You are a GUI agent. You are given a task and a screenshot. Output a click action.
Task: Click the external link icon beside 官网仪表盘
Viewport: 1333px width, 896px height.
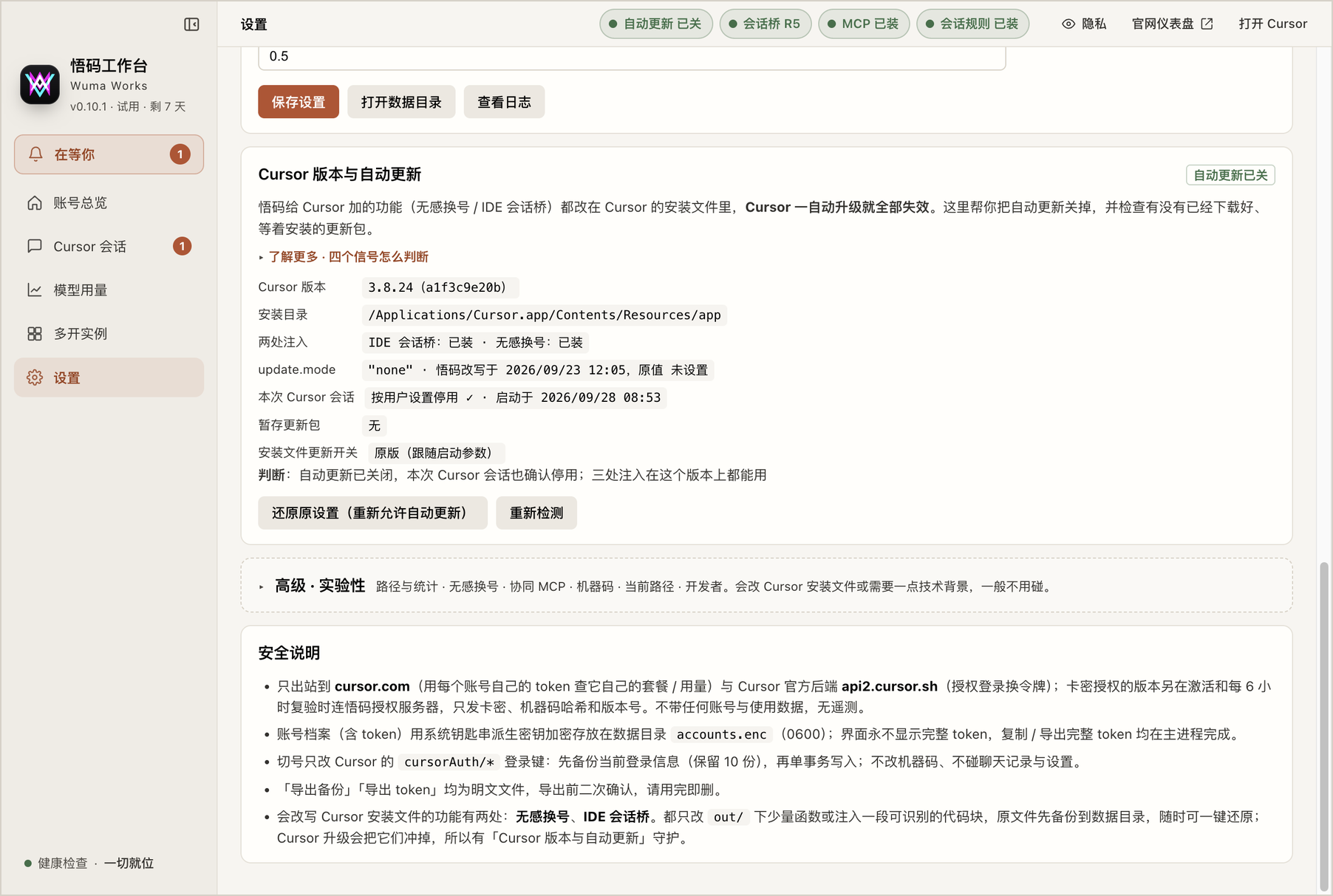[1207, 24]
